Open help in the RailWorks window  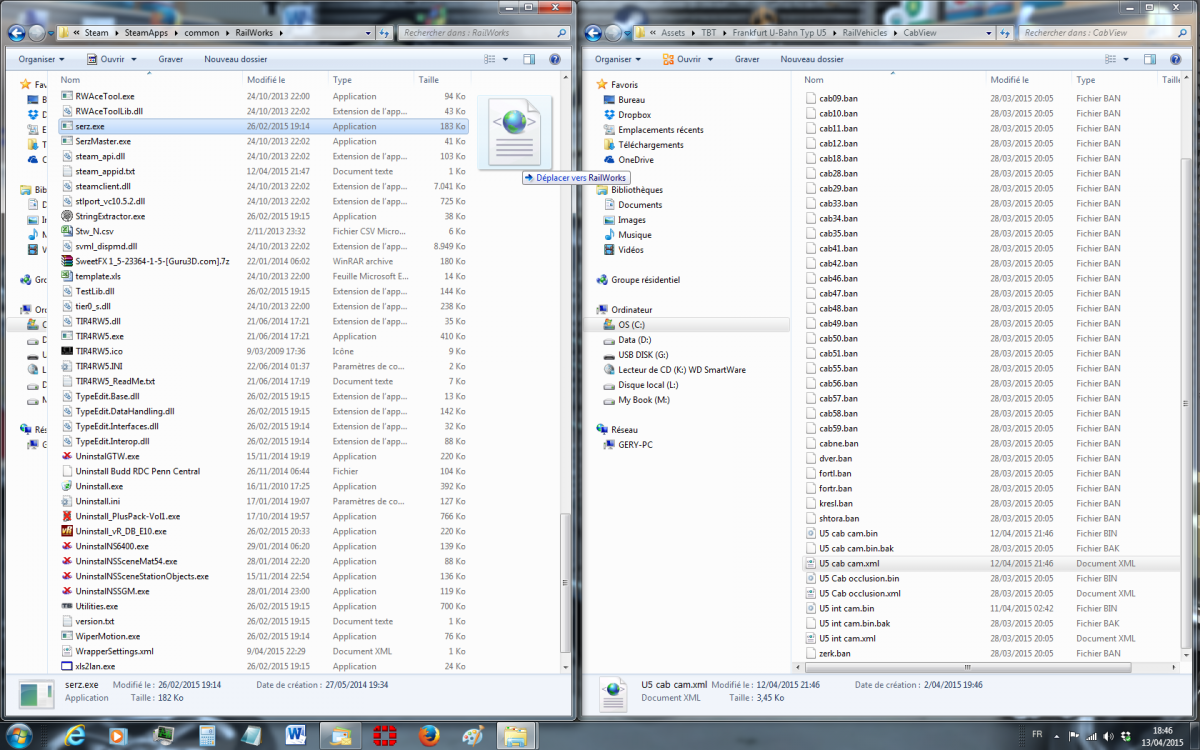click(553, 59)
